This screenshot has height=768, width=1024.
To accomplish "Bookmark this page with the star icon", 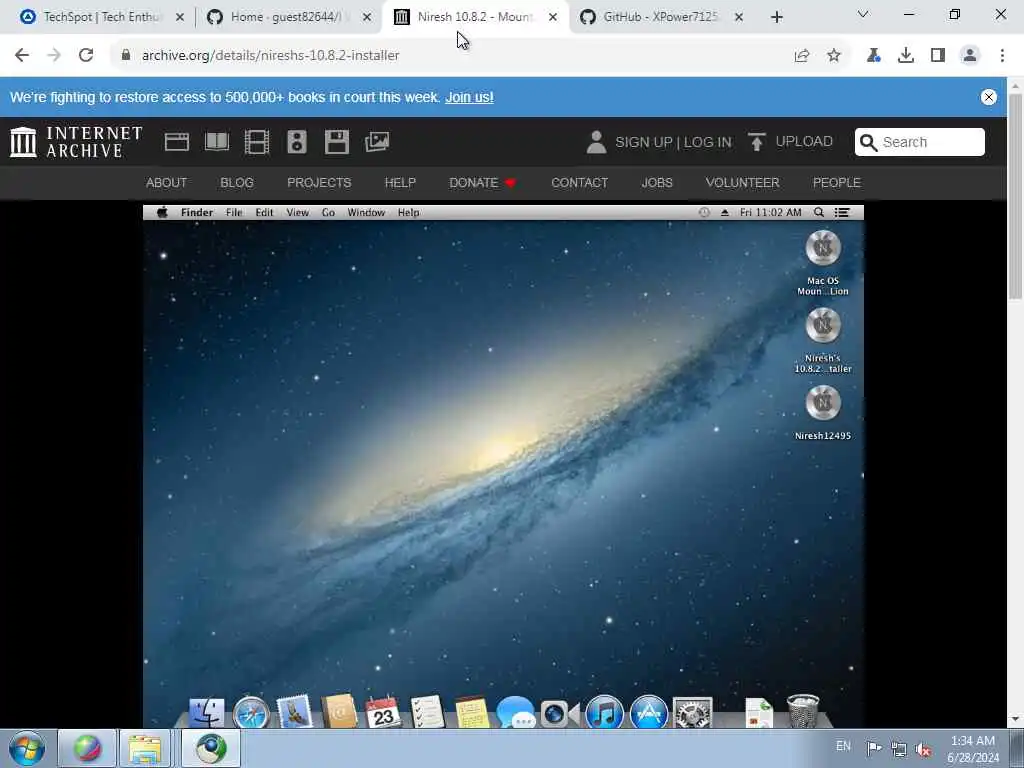I will 834,56.
